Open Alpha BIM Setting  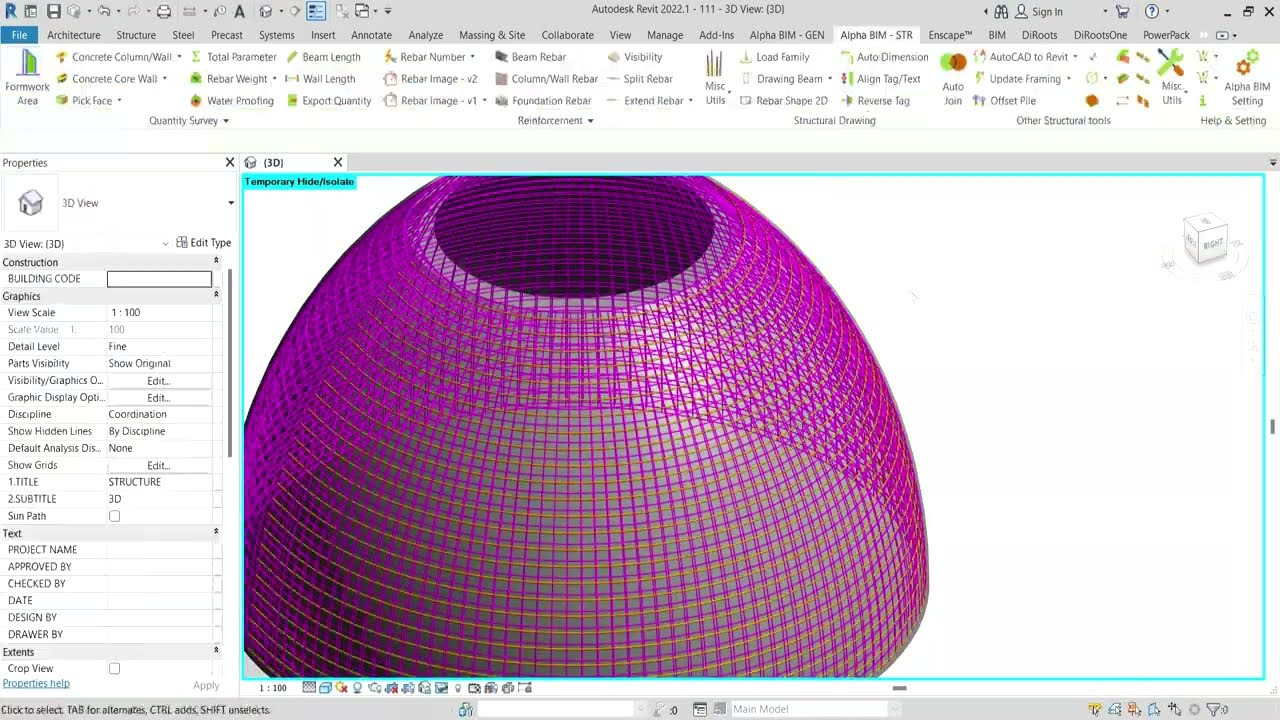(1247, 80)
